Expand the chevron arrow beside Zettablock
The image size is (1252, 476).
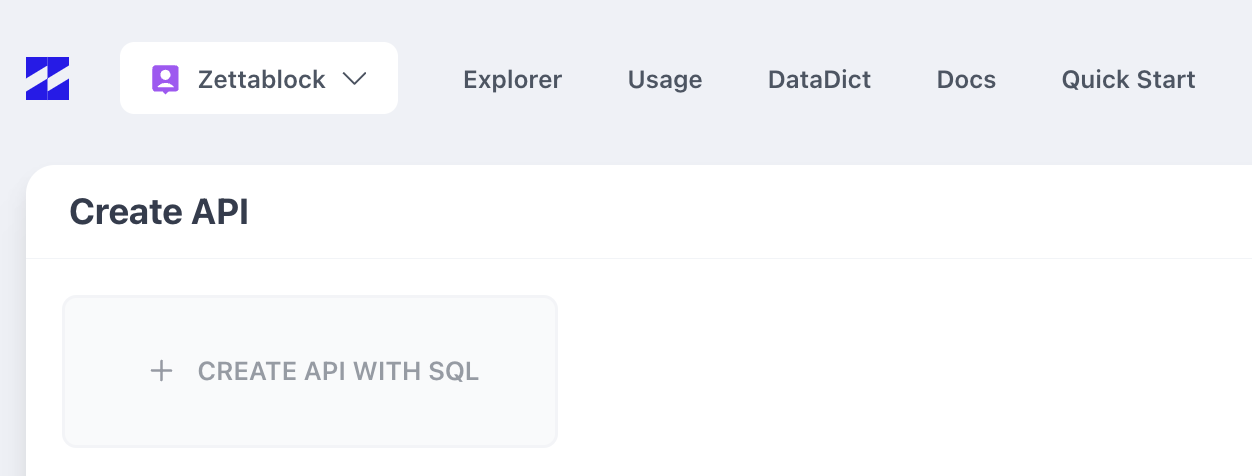tap(354, 79)
